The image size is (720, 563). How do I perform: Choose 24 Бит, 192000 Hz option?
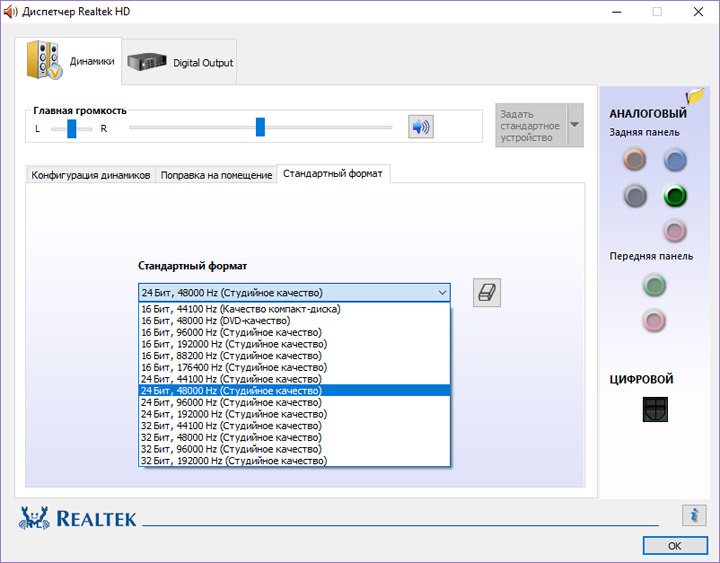(x=294, y=414)
